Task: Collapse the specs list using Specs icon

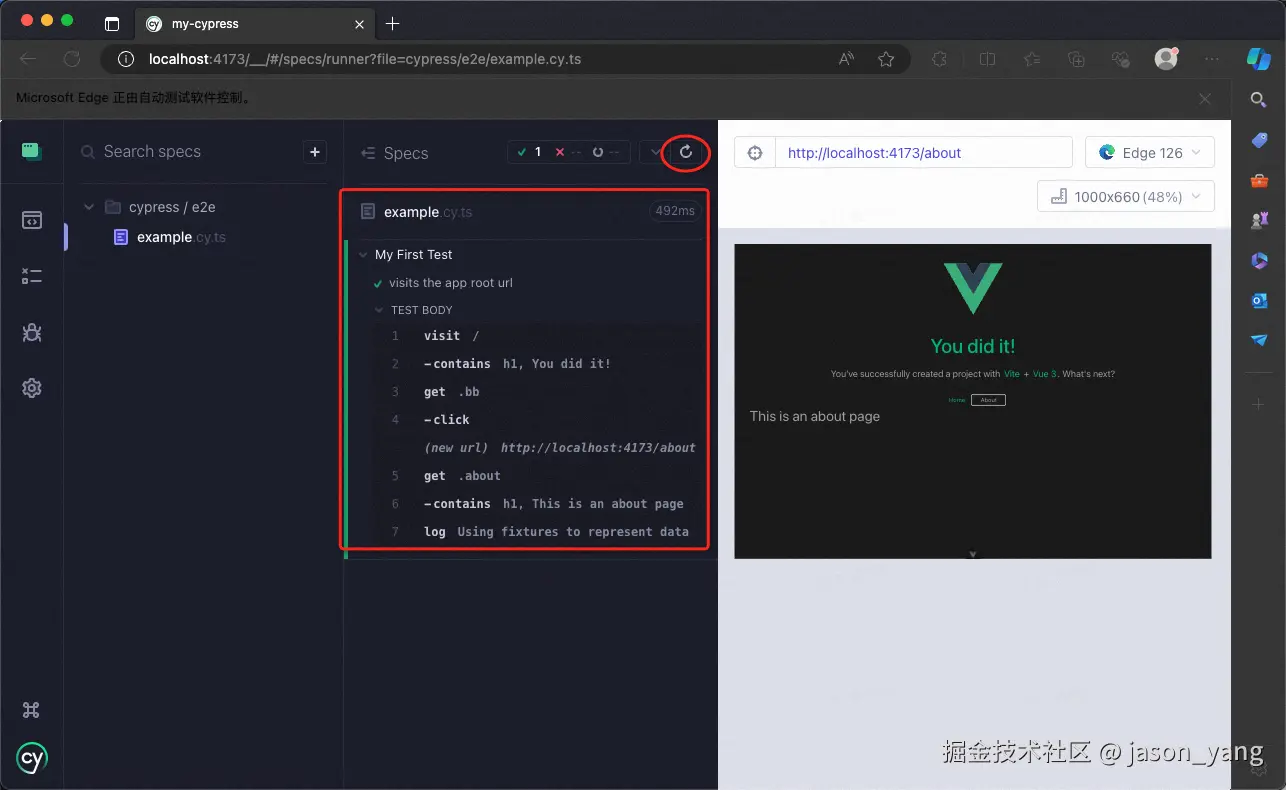Action: pos(367,153)
